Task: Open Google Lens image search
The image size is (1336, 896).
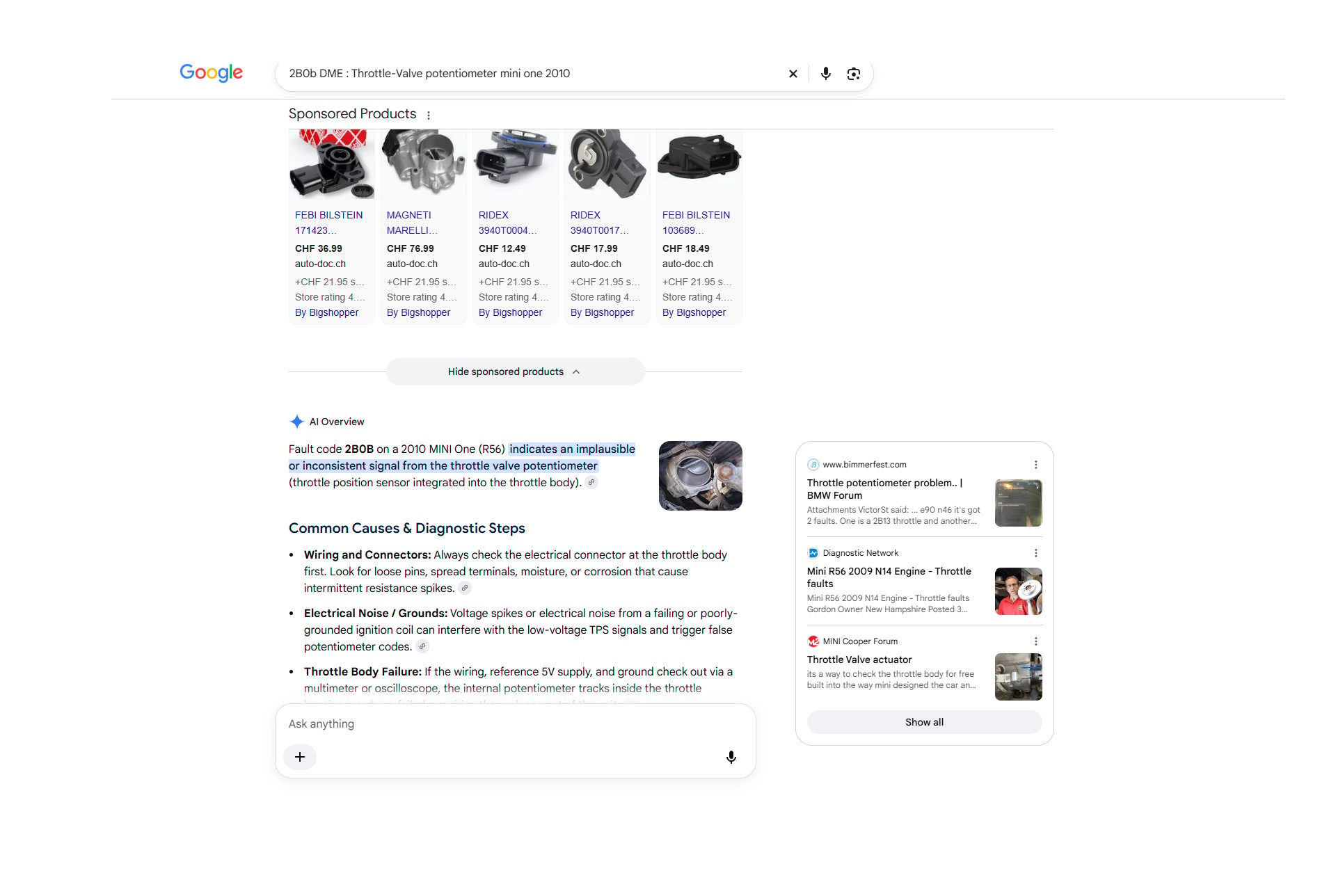Action: [854, 74]
